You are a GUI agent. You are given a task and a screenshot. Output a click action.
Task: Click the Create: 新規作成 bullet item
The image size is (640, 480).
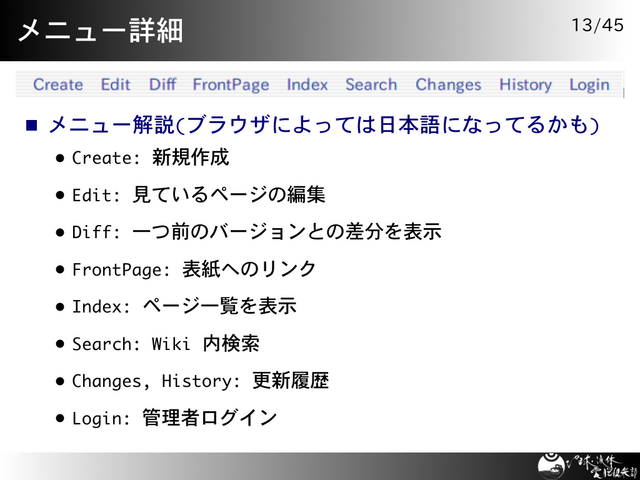150,158
